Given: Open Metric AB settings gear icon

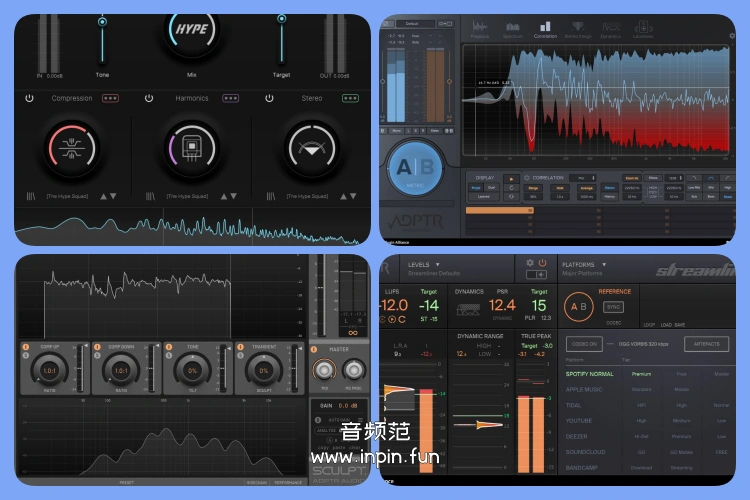Looking at the screenshot, I should point(732,36).
